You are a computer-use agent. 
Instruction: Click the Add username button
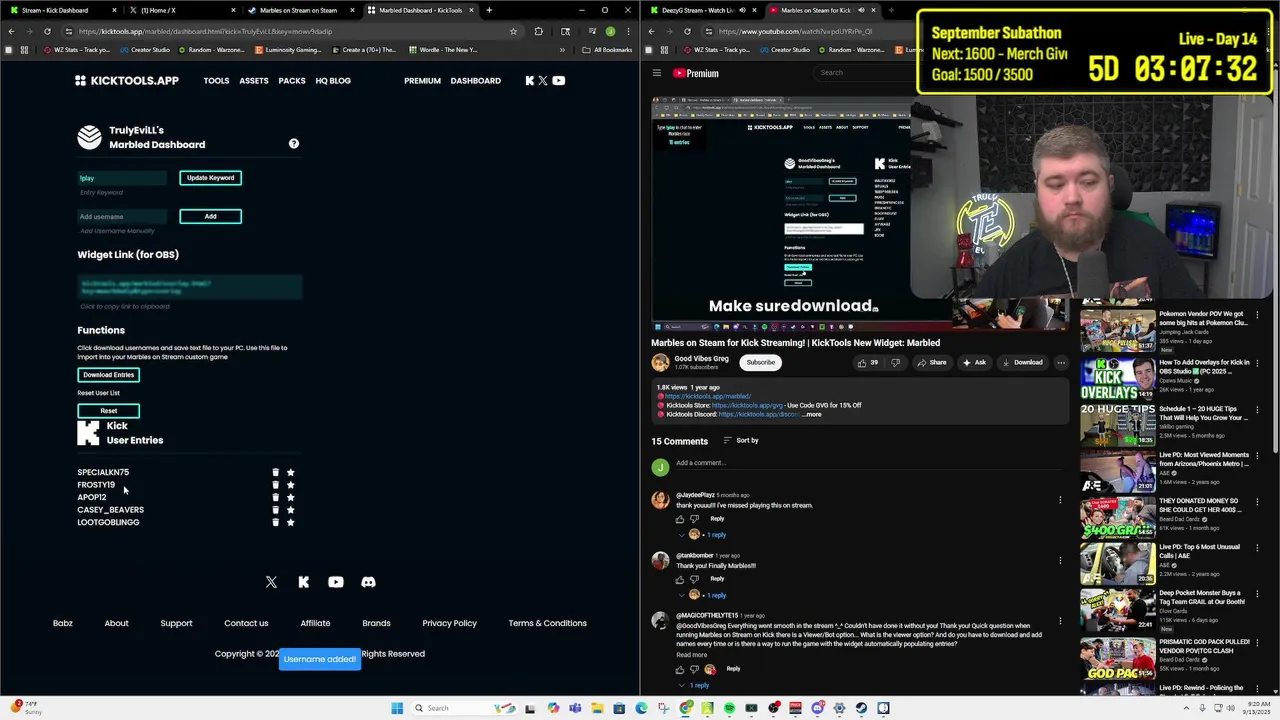(210, 216)
